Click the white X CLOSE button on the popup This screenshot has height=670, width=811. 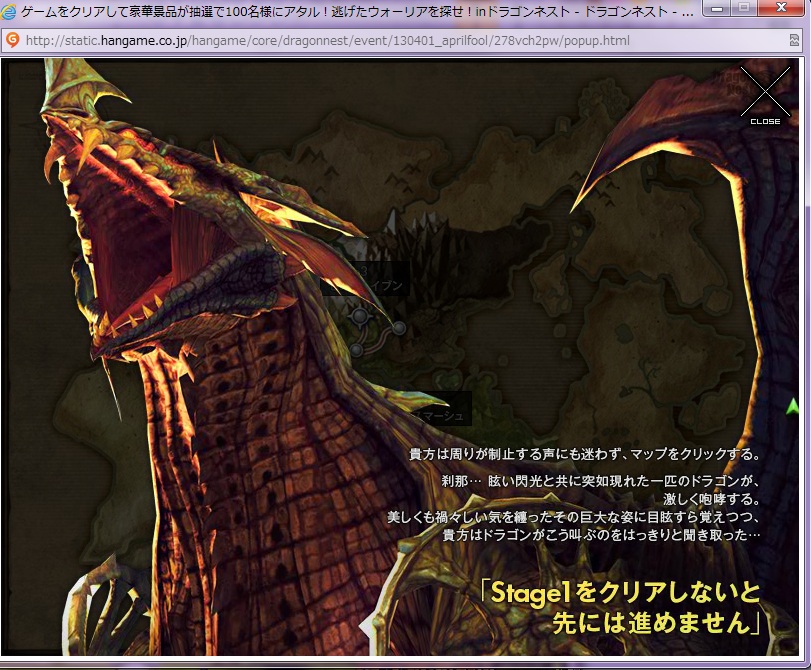click(x=765, y=96)
